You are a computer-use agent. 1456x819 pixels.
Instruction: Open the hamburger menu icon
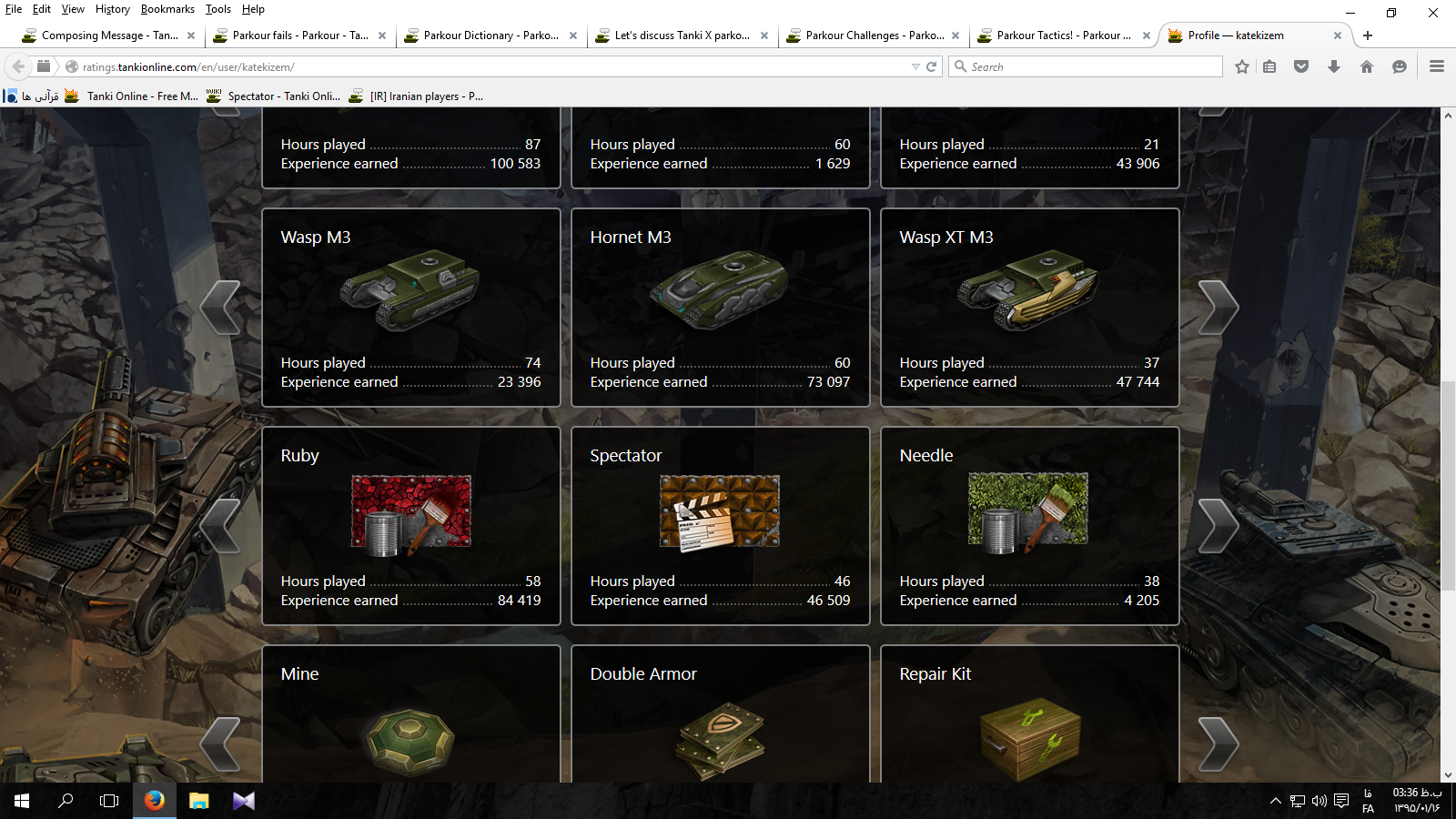click(x=1437, y=66)
